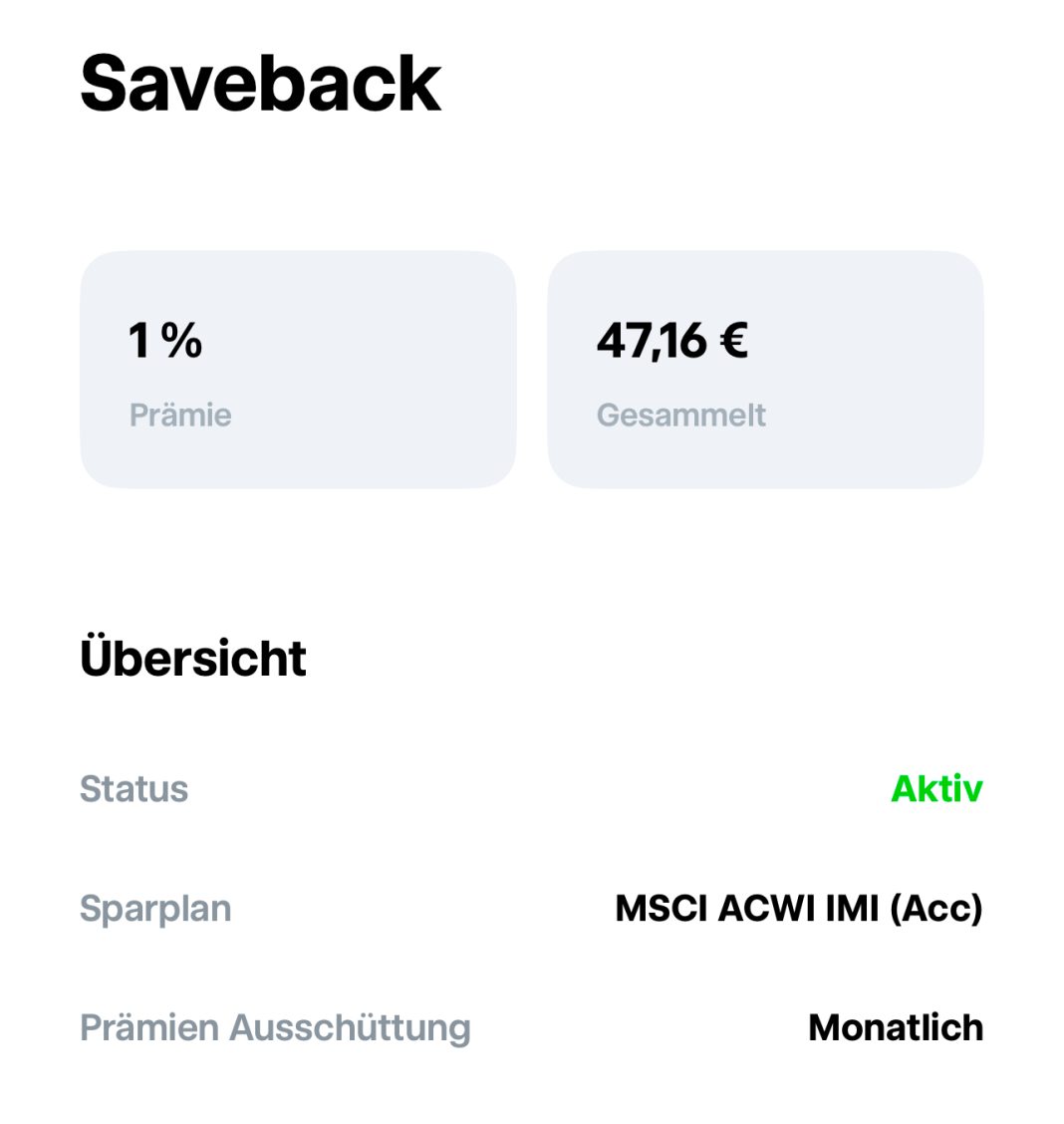Change the Monatlich payout frequency
This screenshot has height=1124, width=1064.
click(x=896, y=1028)
